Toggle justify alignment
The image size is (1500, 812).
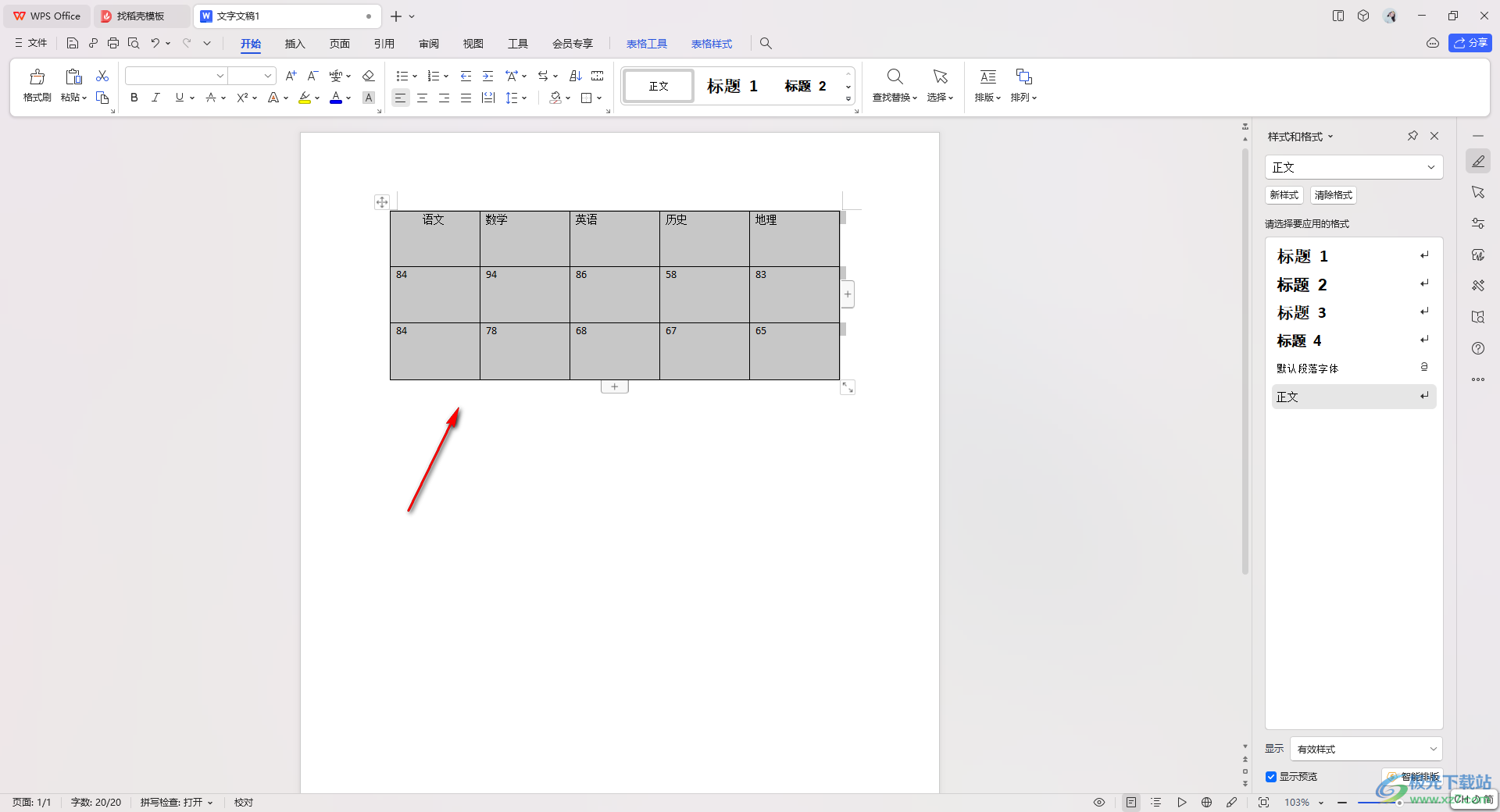click(466, 98)
